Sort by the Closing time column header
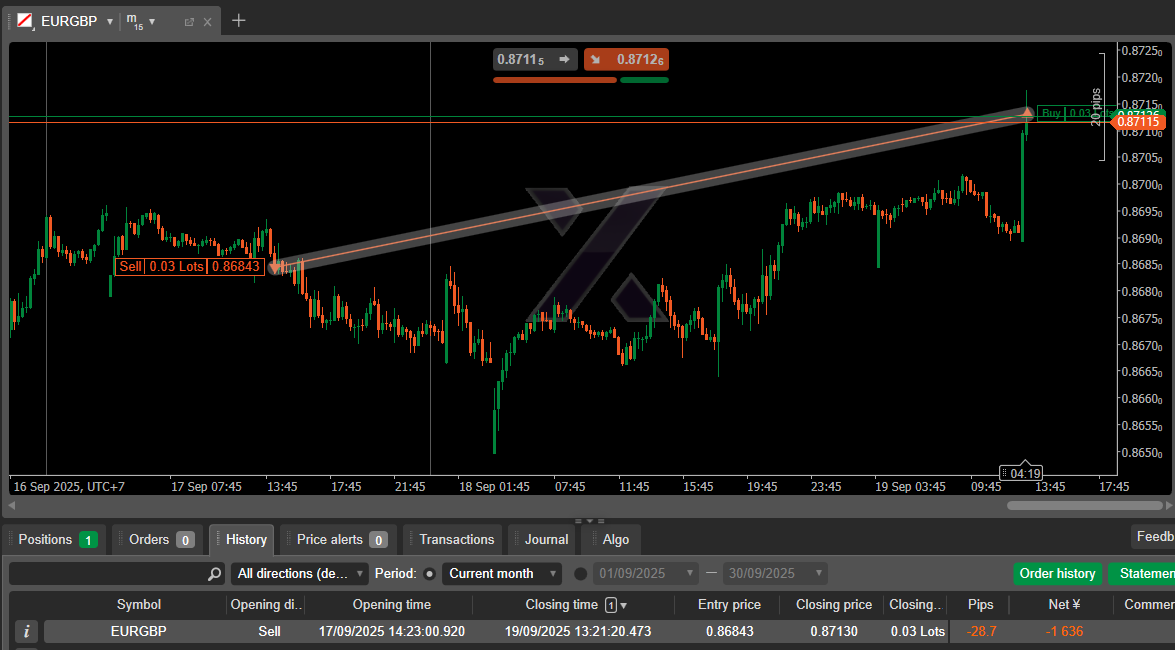 (x=561, y=605)
